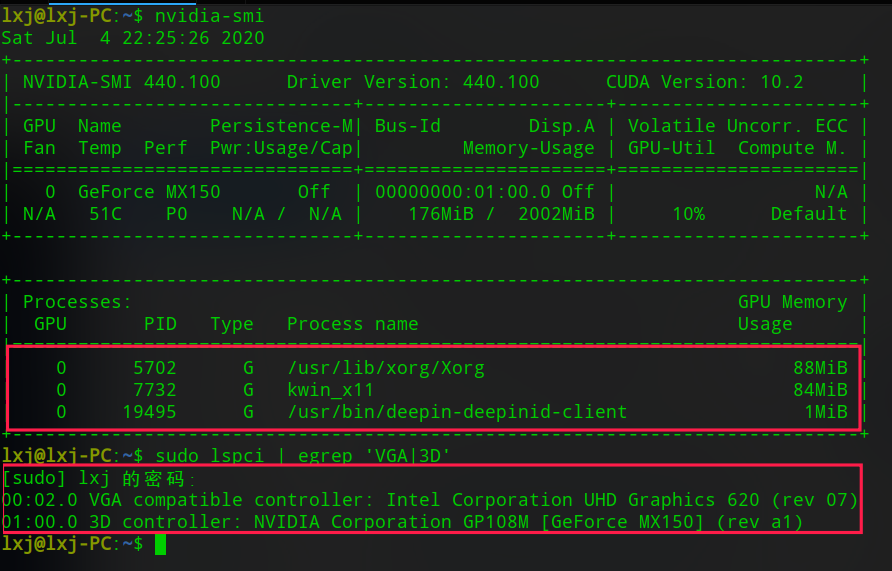892x571 pixels.
Task: Click 'Disp.A' column header
Action: point(561,126)
